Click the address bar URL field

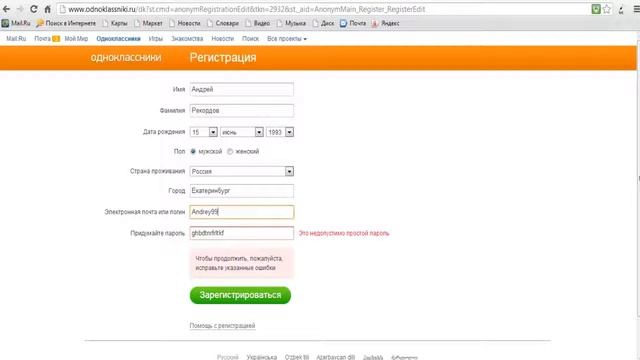click(x=322, y=9)
